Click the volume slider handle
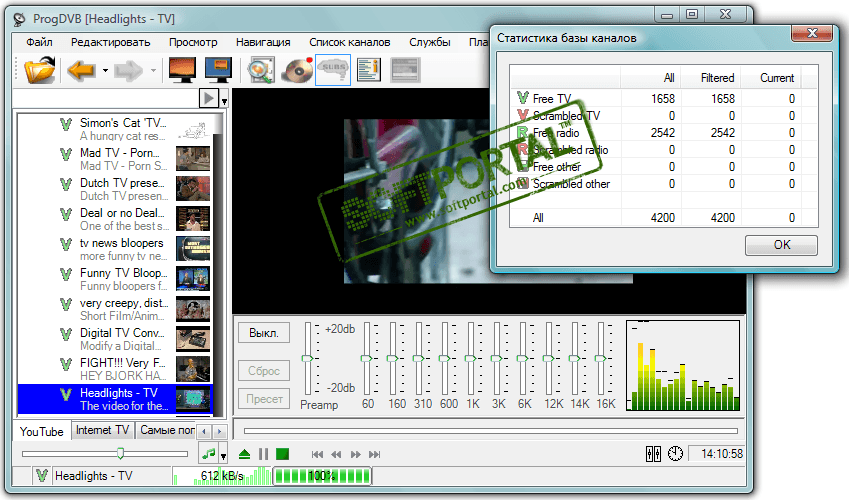849x500 pixels. pos(120,453)
